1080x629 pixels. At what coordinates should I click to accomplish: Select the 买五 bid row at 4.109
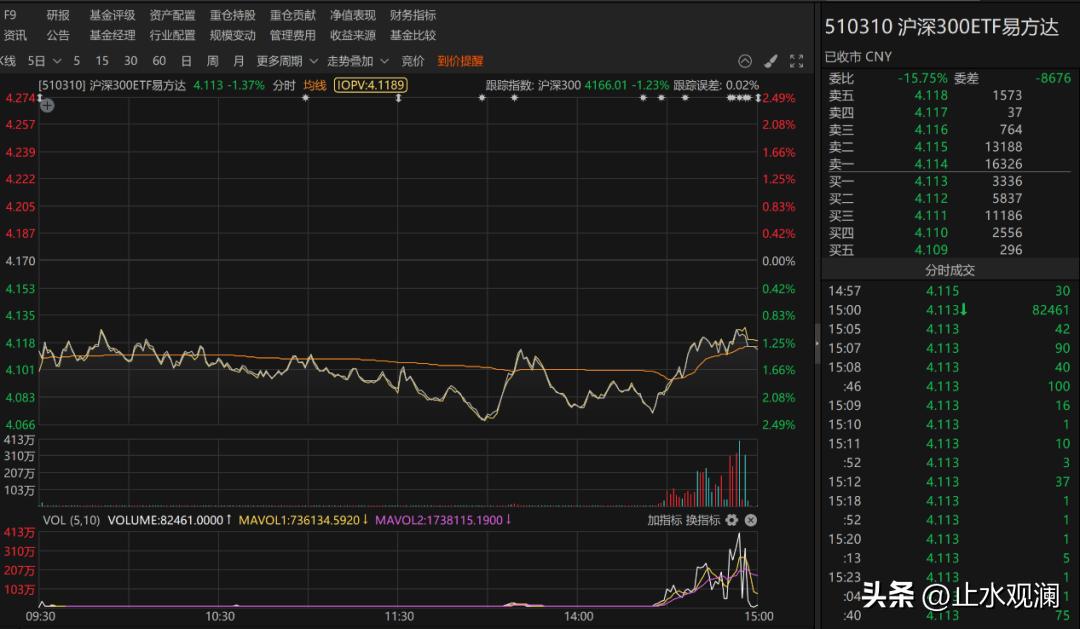[x=950, y=250]
